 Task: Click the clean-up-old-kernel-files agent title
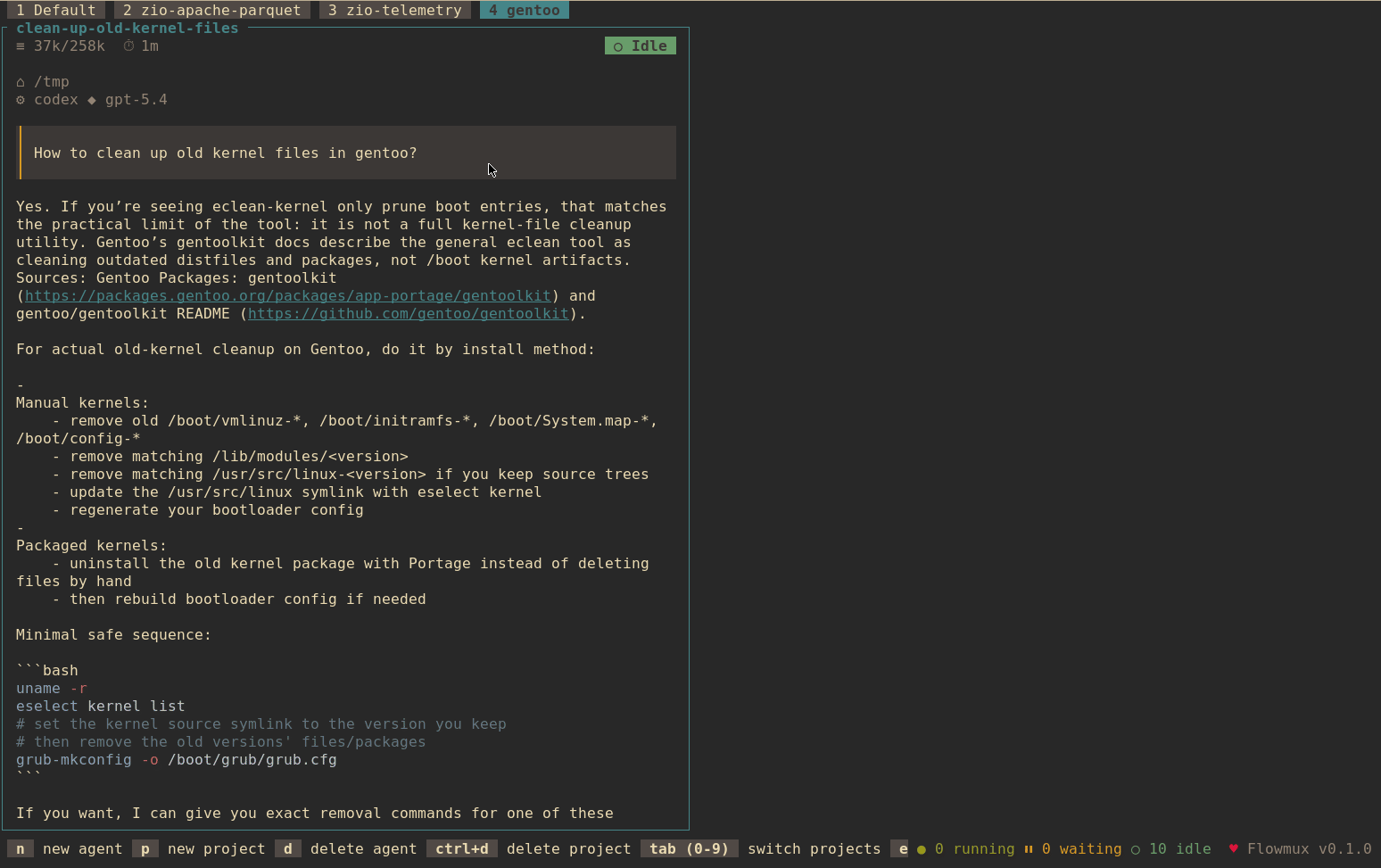point(128,29)
